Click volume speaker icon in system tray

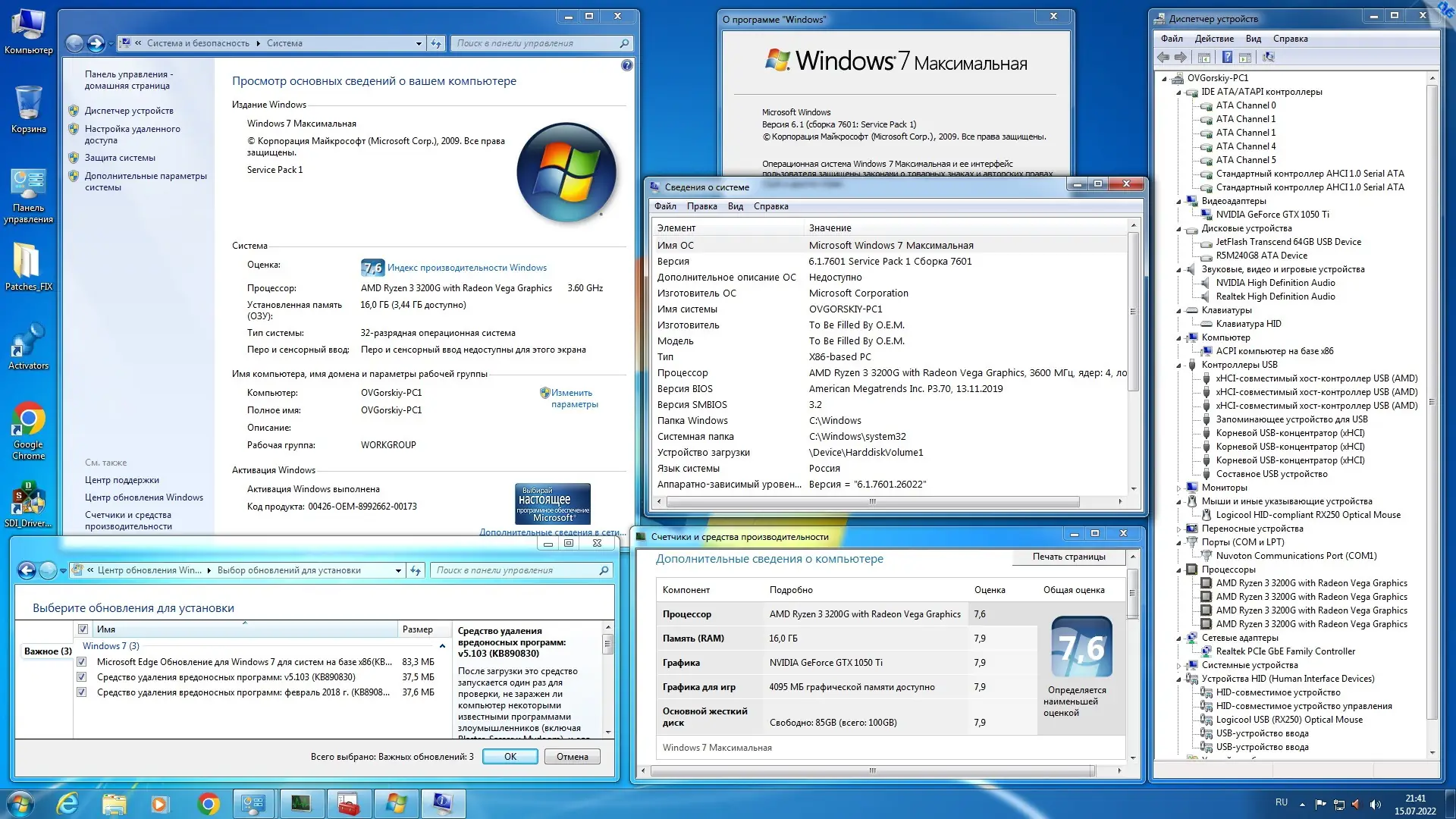pos(1375,805)
